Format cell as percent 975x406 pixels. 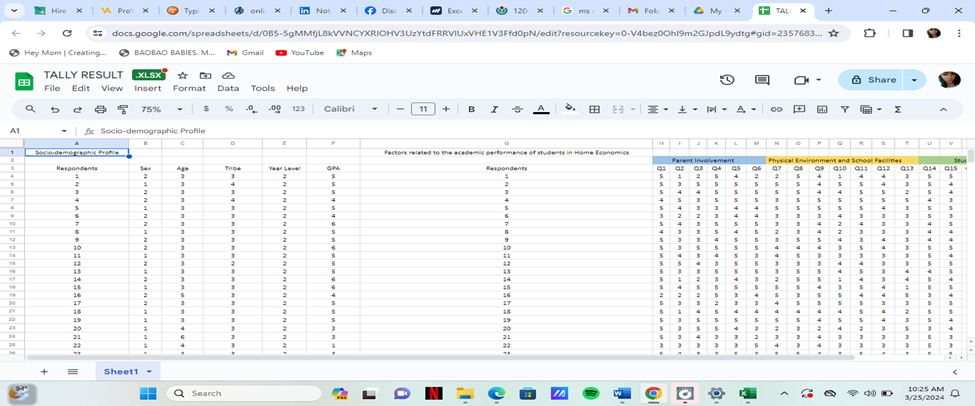point(229,109)
